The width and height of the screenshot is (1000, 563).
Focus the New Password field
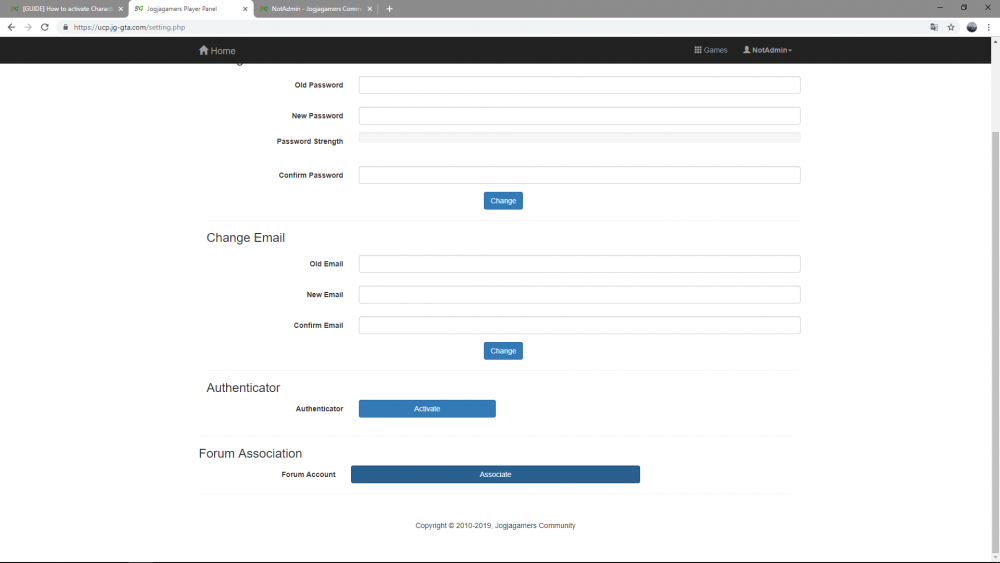[579, 115]
